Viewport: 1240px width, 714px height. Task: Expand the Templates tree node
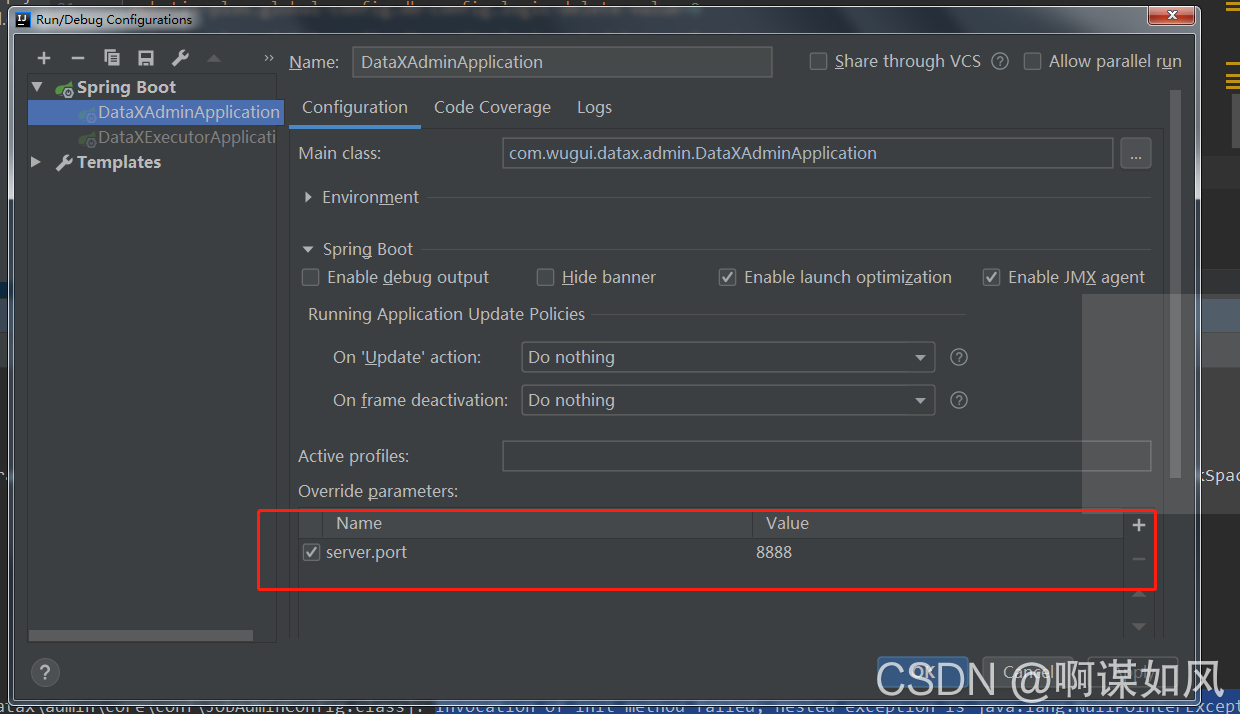click(37, 162)
